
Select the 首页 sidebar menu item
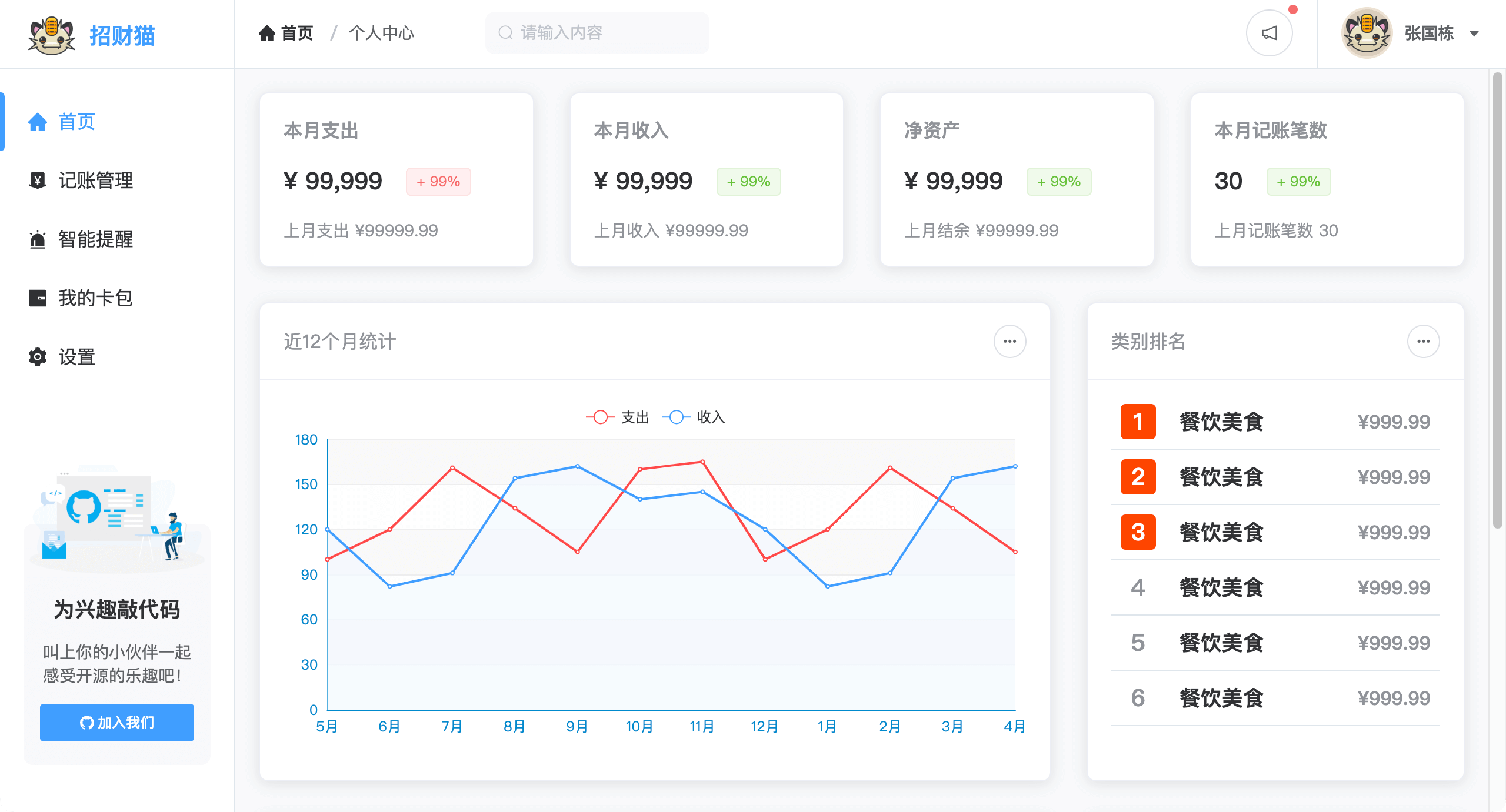[76, 122]
